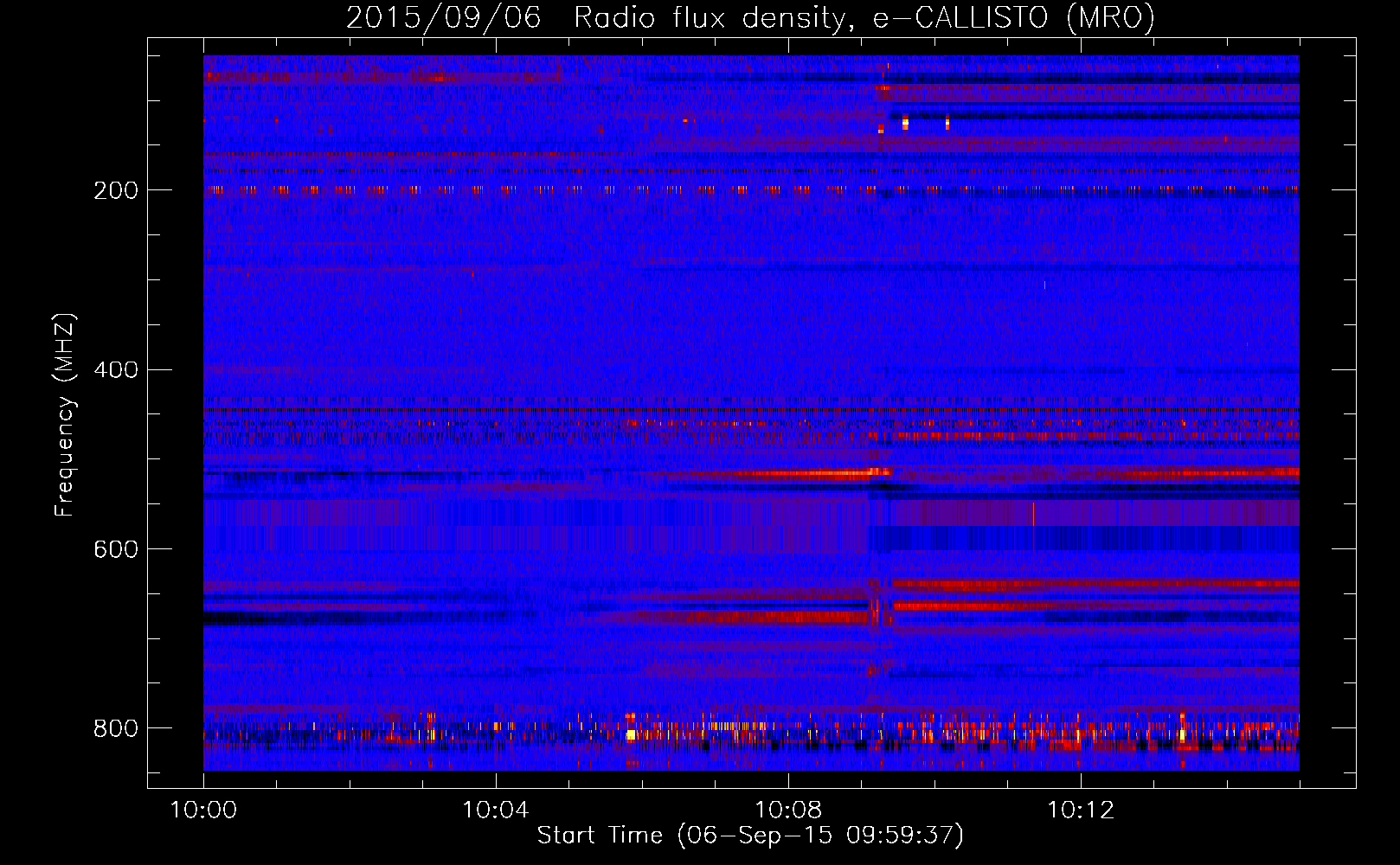
Task: Select the 10:12 time tick label
Action: pos(1081,811)
